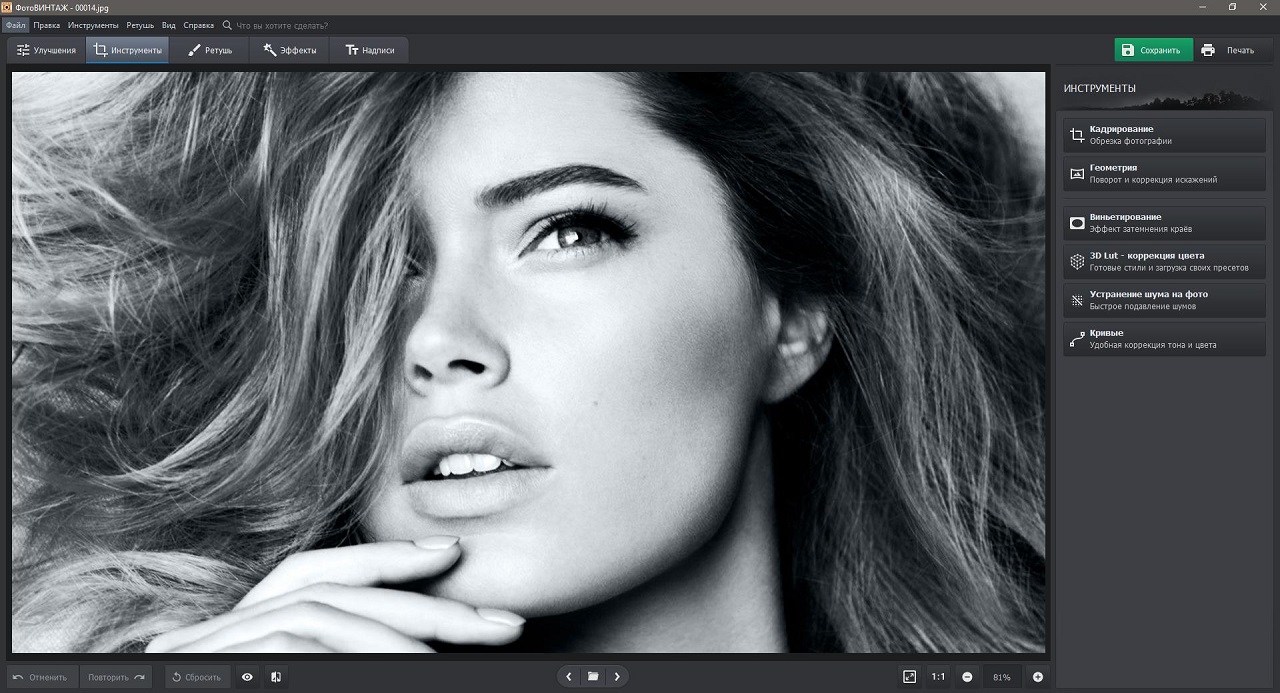Go to the previous photo arrow
Image resolution: width=1280 pixels, height=693 pixels.
coord(569,677)
